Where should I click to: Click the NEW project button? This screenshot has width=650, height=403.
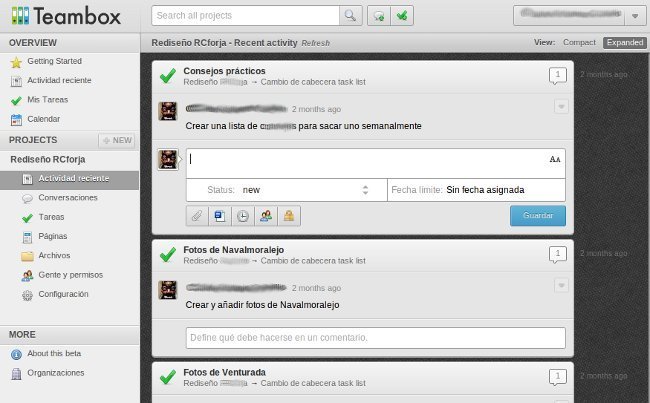[117, 141]
